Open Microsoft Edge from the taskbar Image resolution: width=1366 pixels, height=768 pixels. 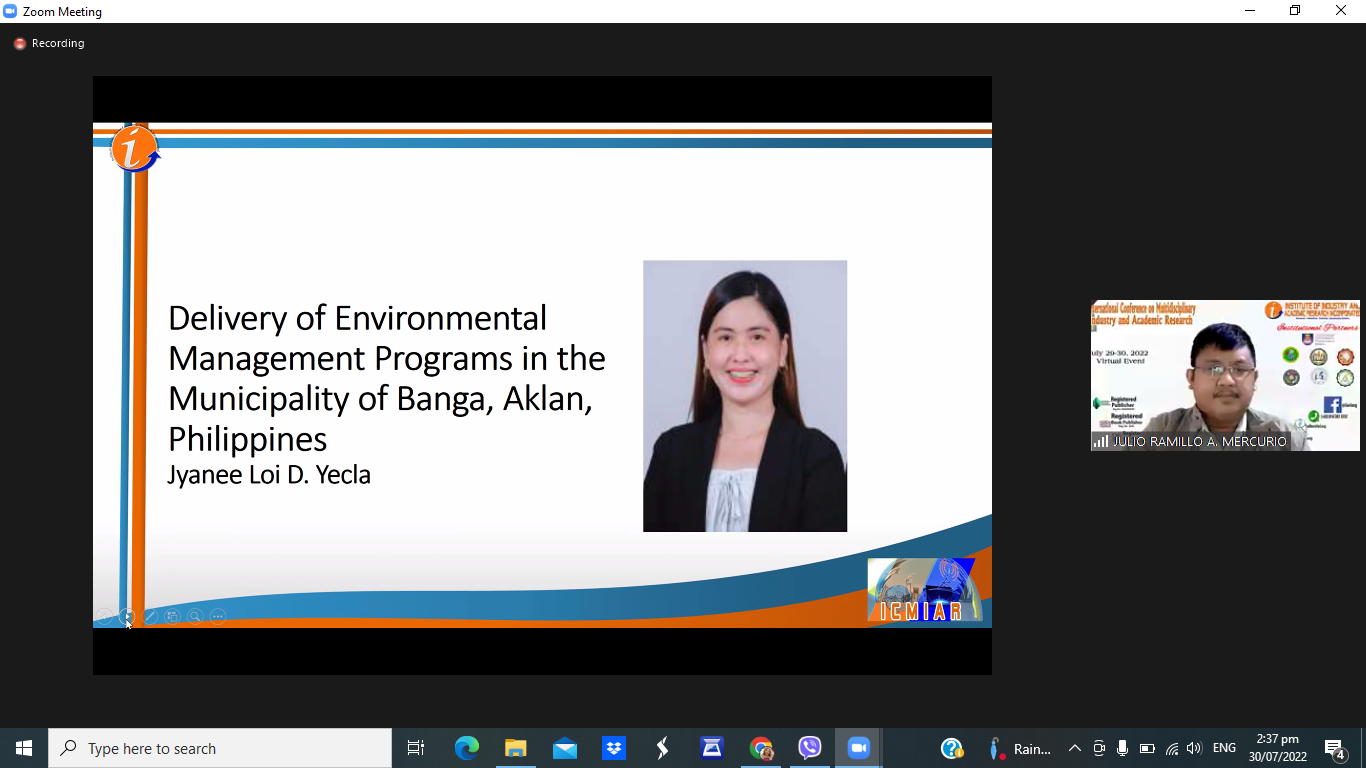[x=466, y=748]
